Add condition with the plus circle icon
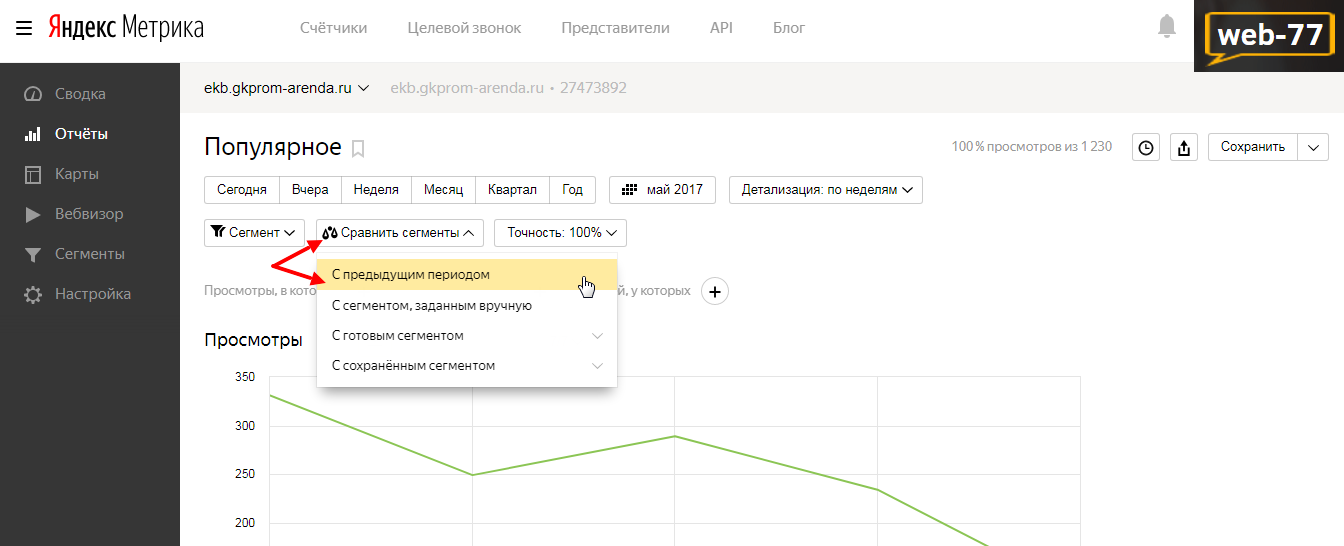The height and width of the screenshot is (546, 1344). 715,291
